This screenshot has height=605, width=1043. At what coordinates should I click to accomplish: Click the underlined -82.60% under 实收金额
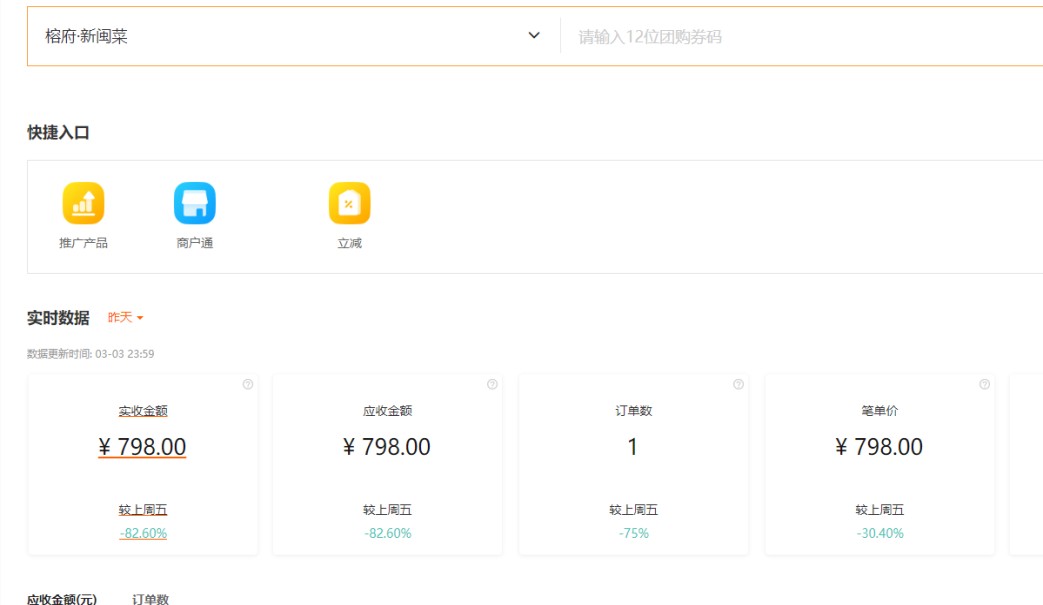(143, 533)
